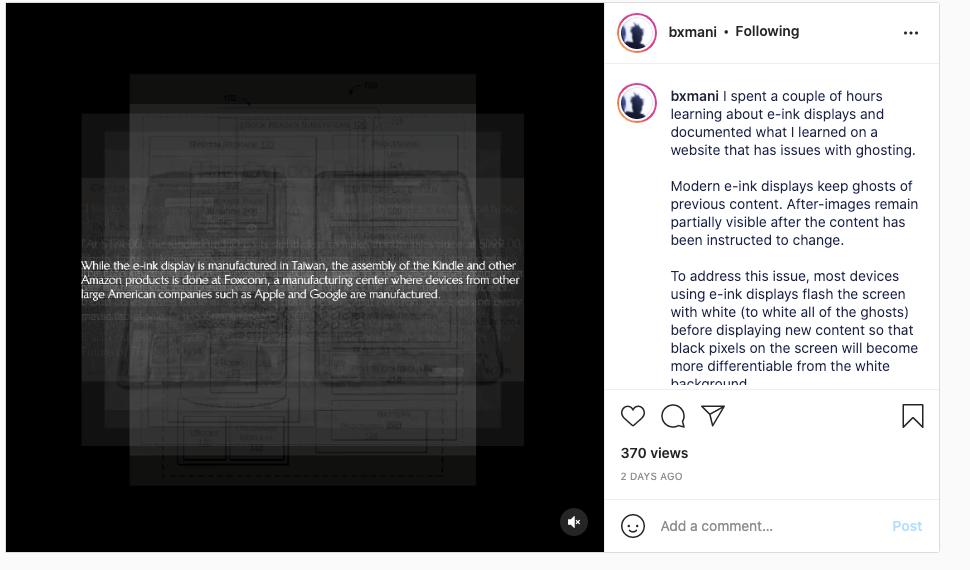Click the caption text about e-ink displays

[793, 123]
